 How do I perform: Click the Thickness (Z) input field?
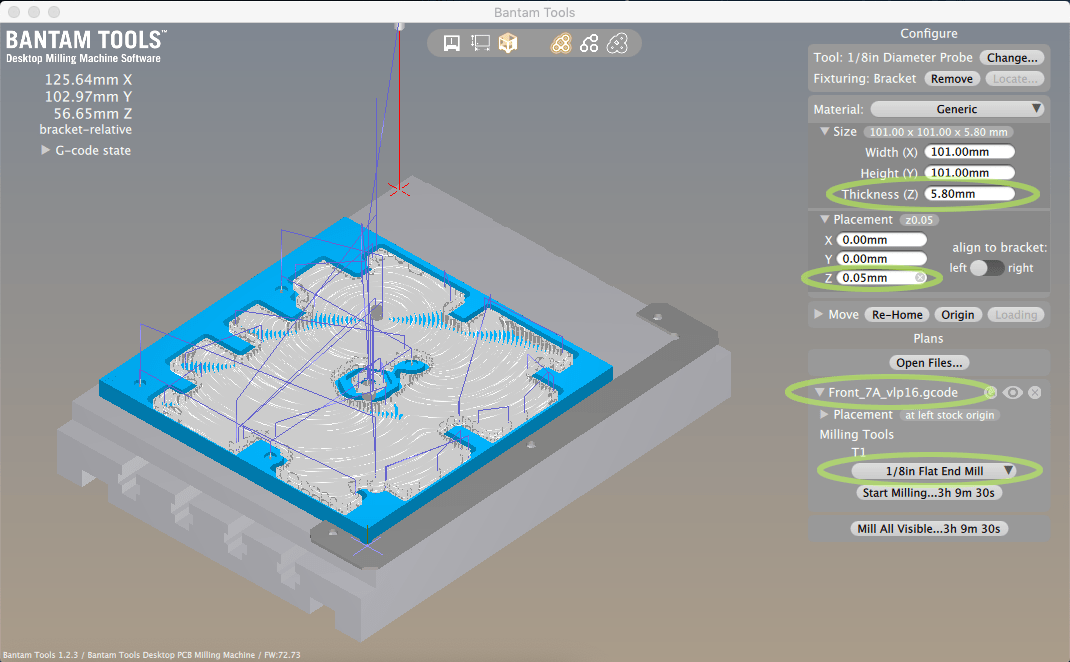click(969, 194)
